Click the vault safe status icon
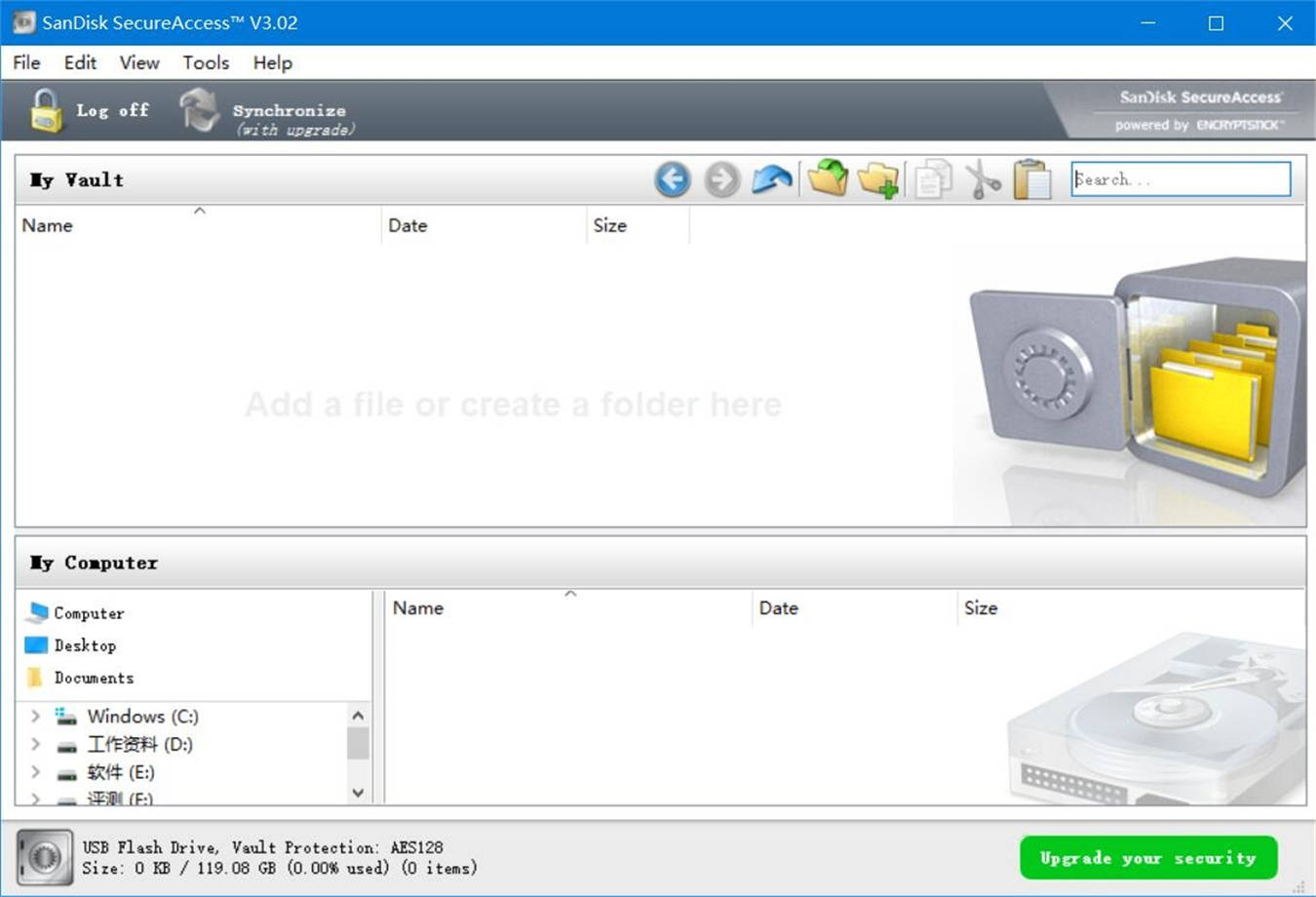1316x897 pixels. (45, 857)
